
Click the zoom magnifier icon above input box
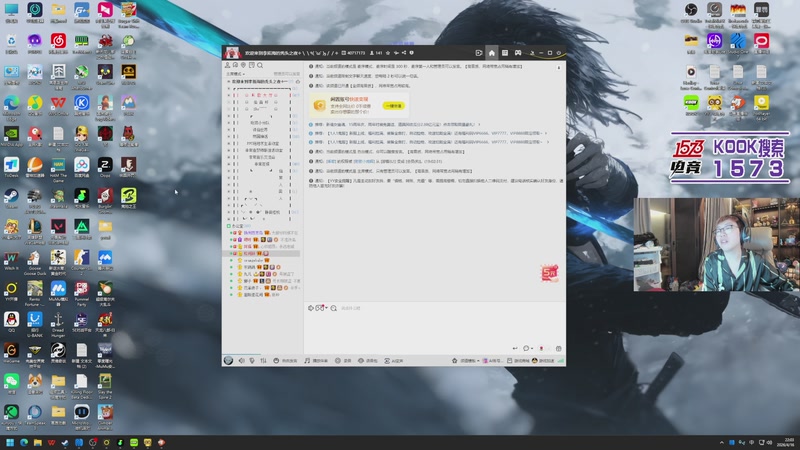(x=334, y=308)
